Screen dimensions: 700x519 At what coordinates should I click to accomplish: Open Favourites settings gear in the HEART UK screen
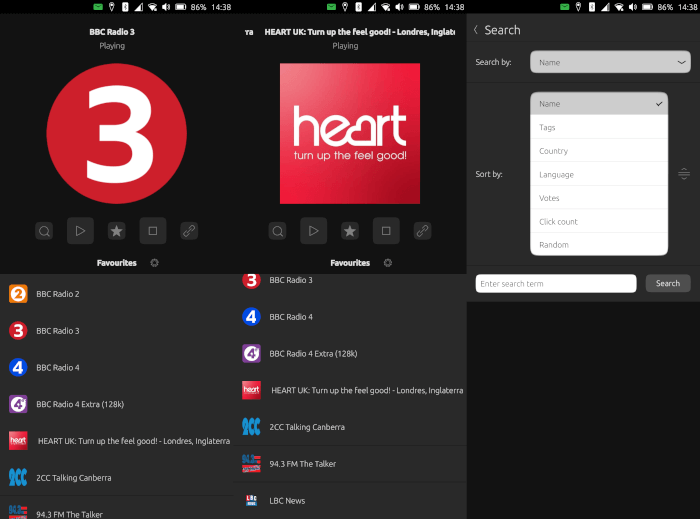pos(388,263)
